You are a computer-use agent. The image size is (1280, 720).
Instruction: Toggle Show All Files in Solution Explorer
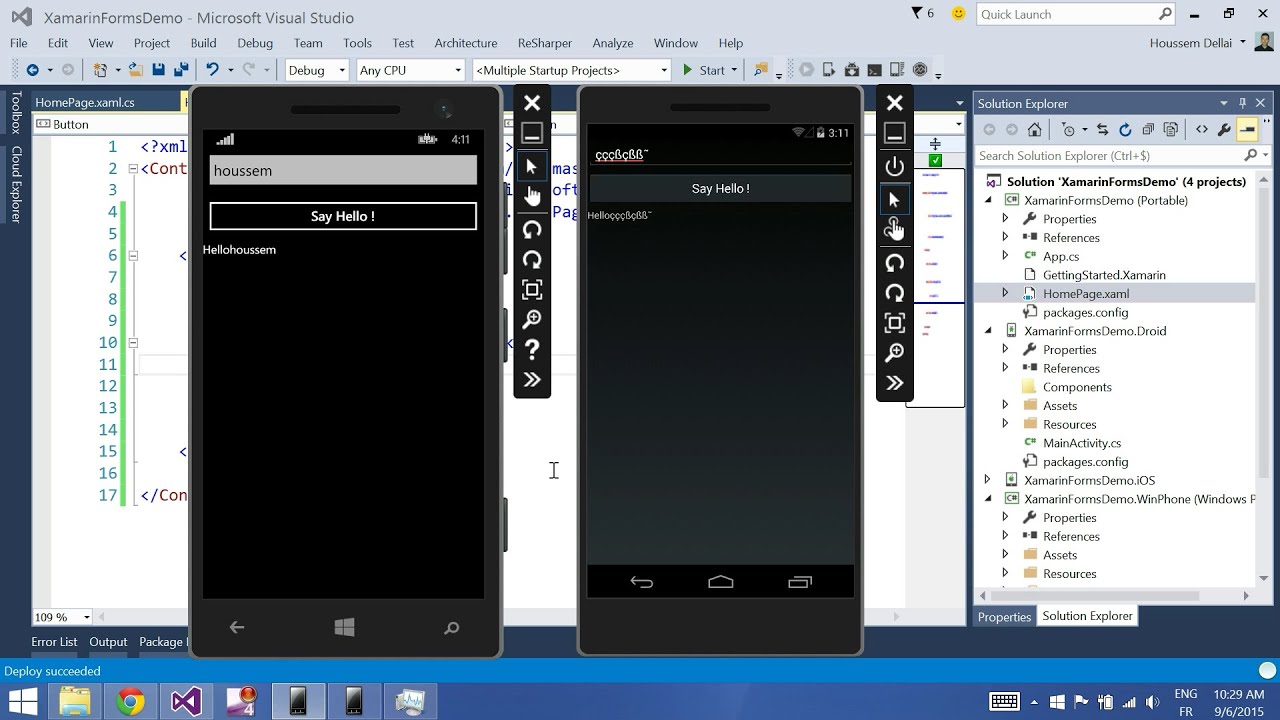click(1170, 130)
